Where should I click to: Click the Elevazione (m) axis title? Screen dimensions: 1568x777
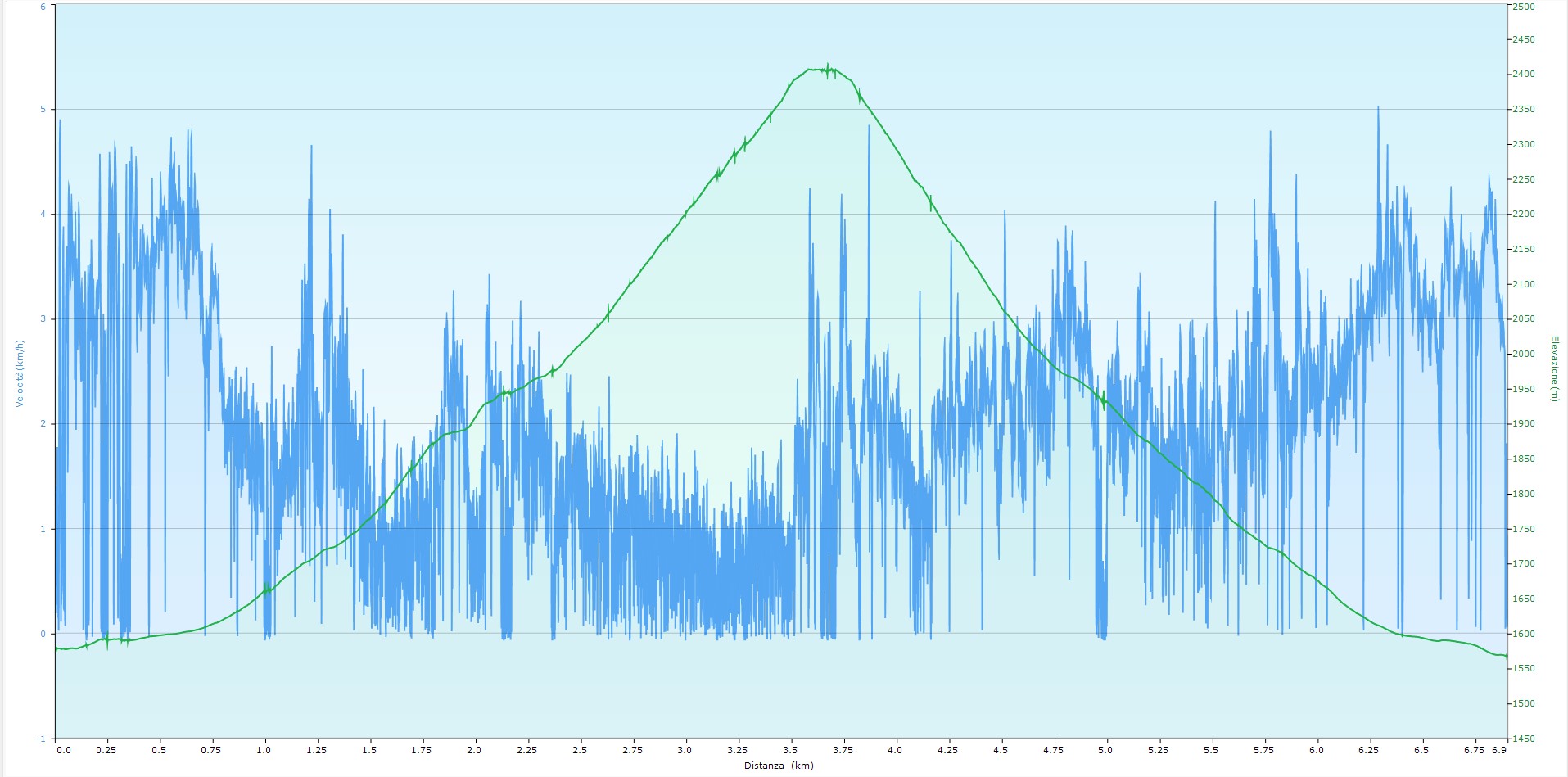click(x=1553, y=368)
